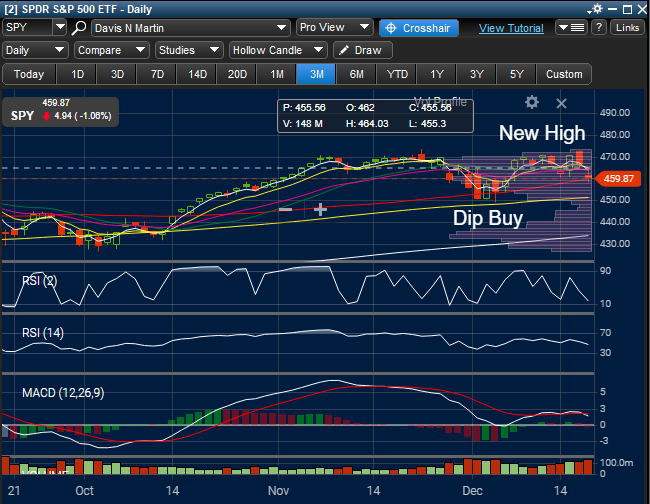650x504 pixels.
Task: Click the RSI (2) study label
Action: 39,281
